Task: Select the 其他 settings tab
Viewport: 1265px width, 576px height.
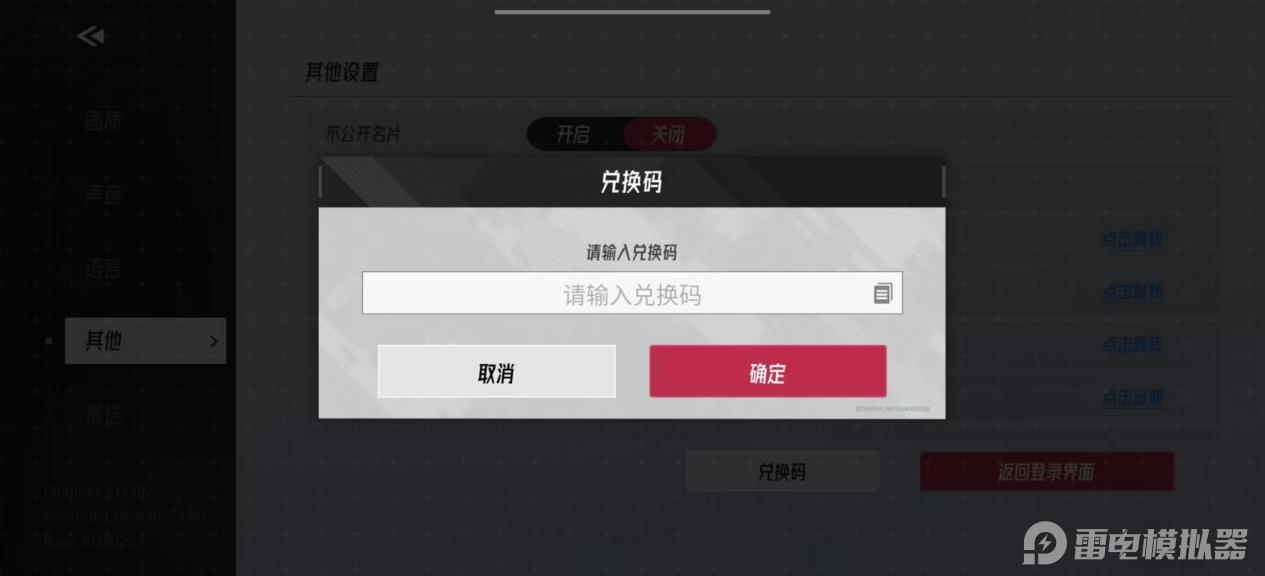Action: click(x=145, y=341)
